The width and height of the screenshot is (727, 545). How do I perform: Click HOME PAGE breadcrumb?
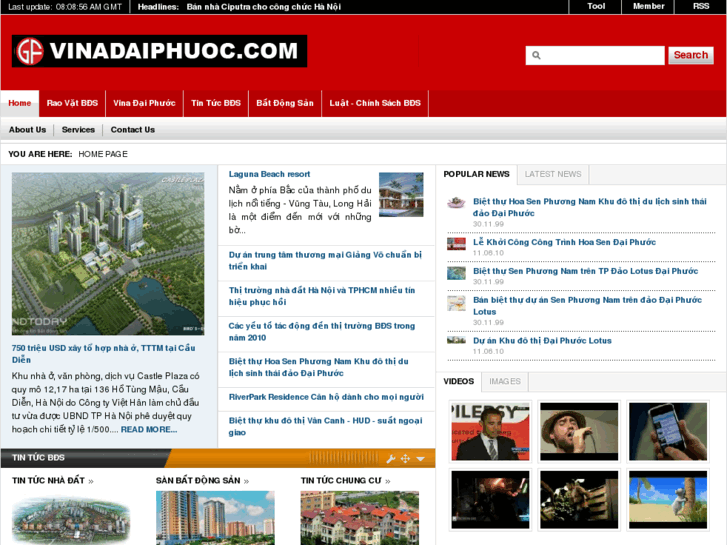103,154
